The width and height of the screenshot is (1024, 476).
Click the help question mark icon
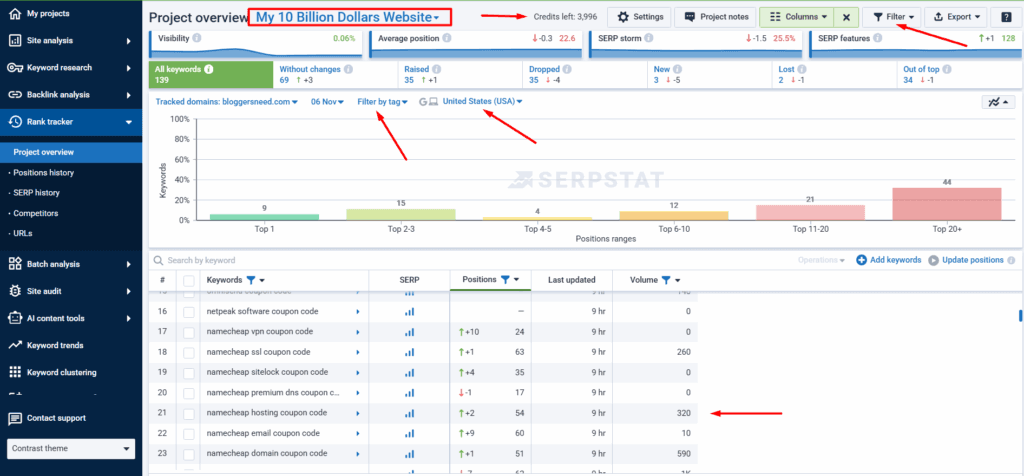tap(1004, 17)
